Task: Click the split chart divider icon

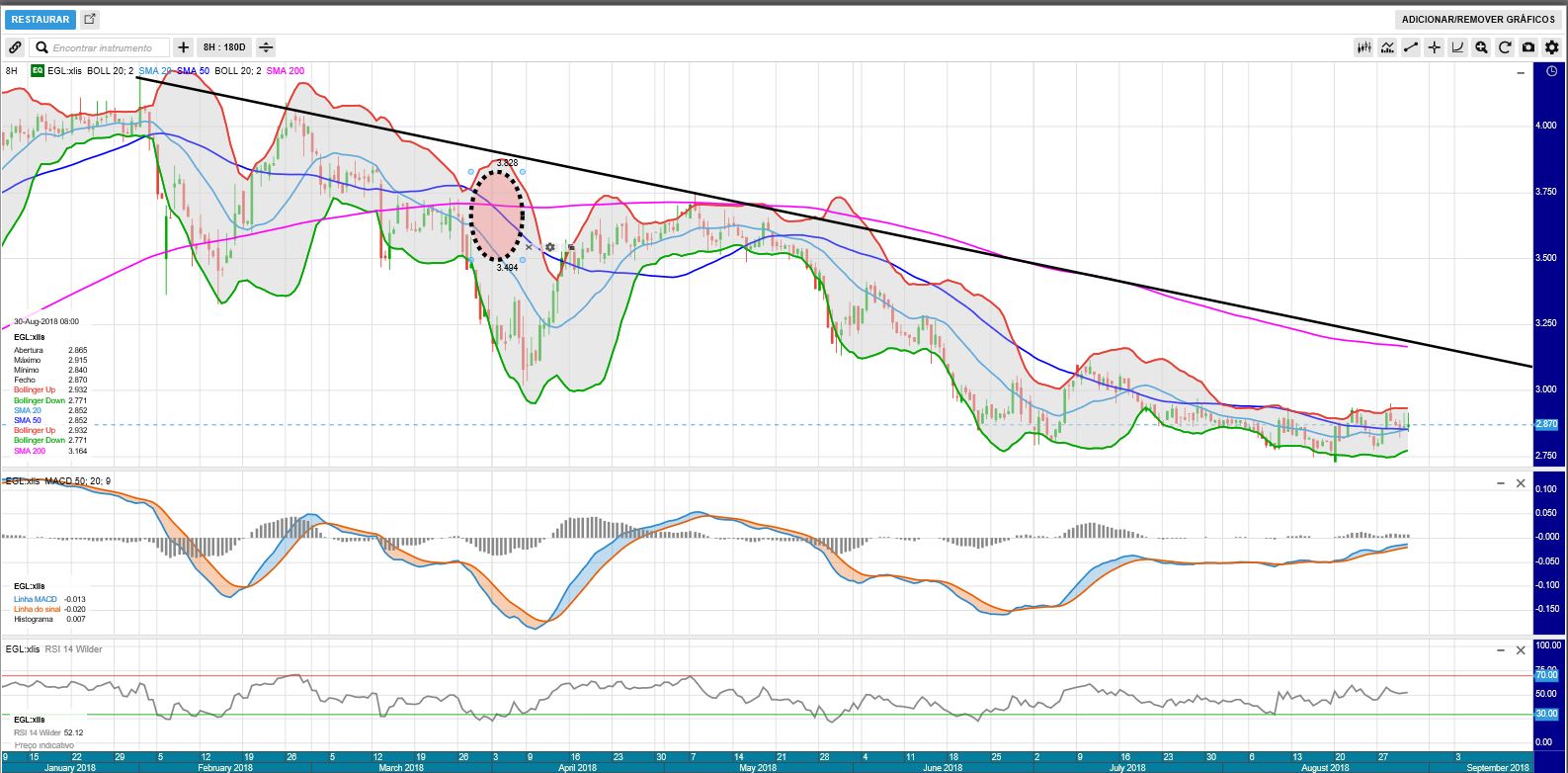Action: pos(266,47)
